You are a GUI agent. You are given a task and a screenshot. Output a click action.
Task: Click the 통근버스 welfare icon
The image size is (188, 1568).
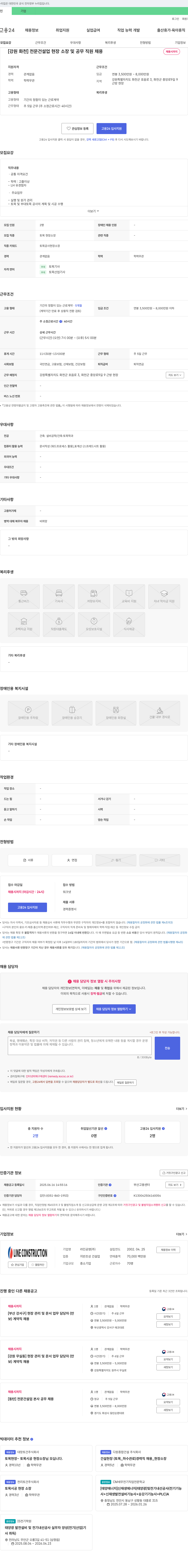point(24,596)
